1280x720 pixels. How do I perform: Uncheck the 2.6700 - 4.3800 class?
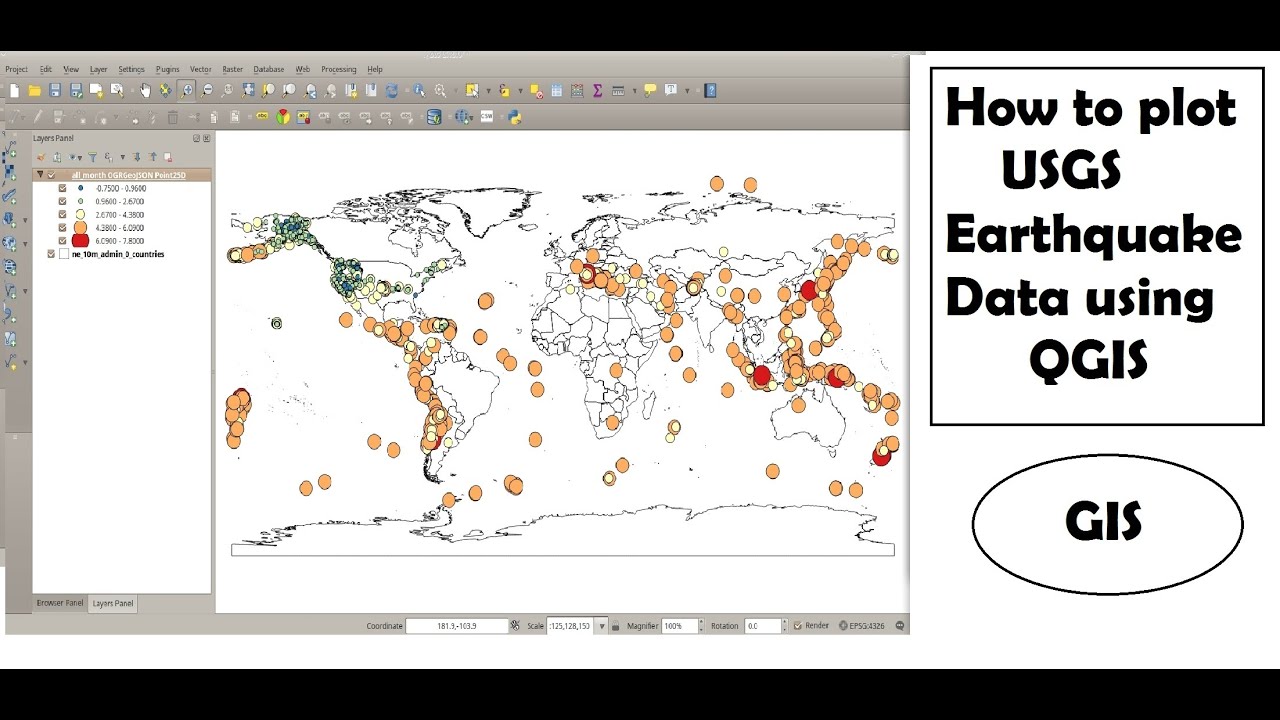point(63,214)
